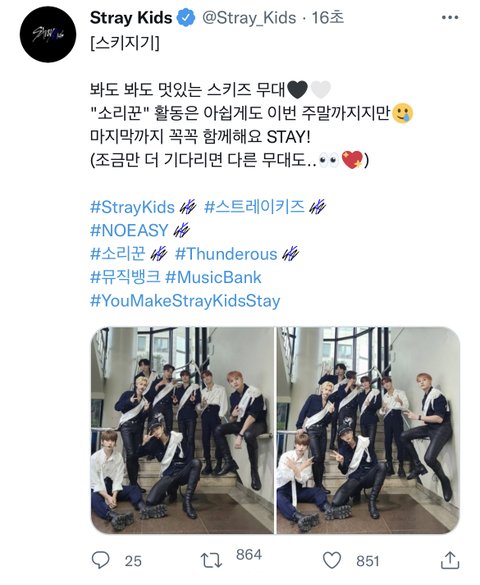The width and height of the screenshot is (480, 585).
Task: Click the Stray Kids profile avatar
Action: (48, 34)
